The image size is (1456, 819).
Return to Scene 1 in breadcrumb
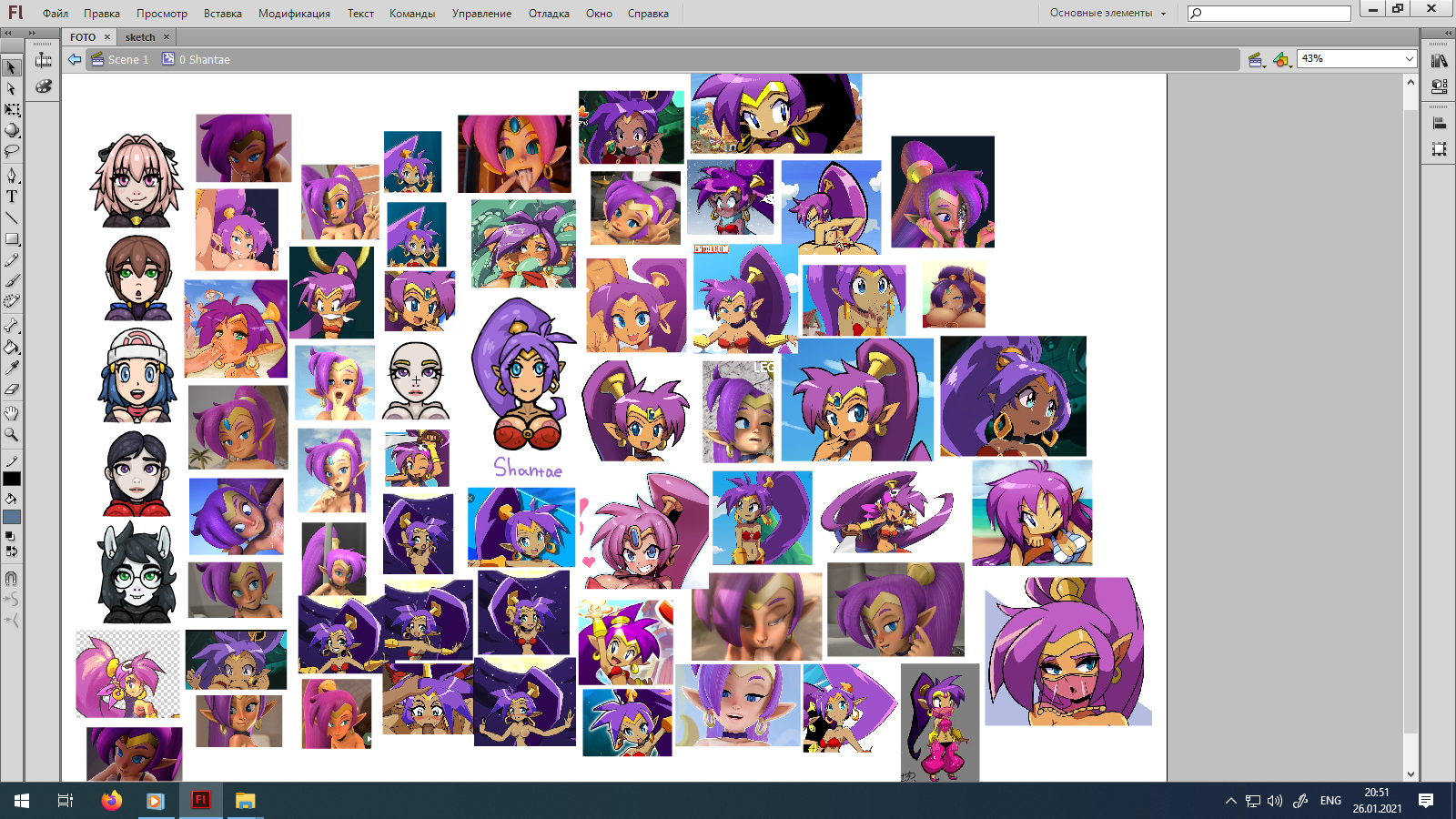point(120,59)
